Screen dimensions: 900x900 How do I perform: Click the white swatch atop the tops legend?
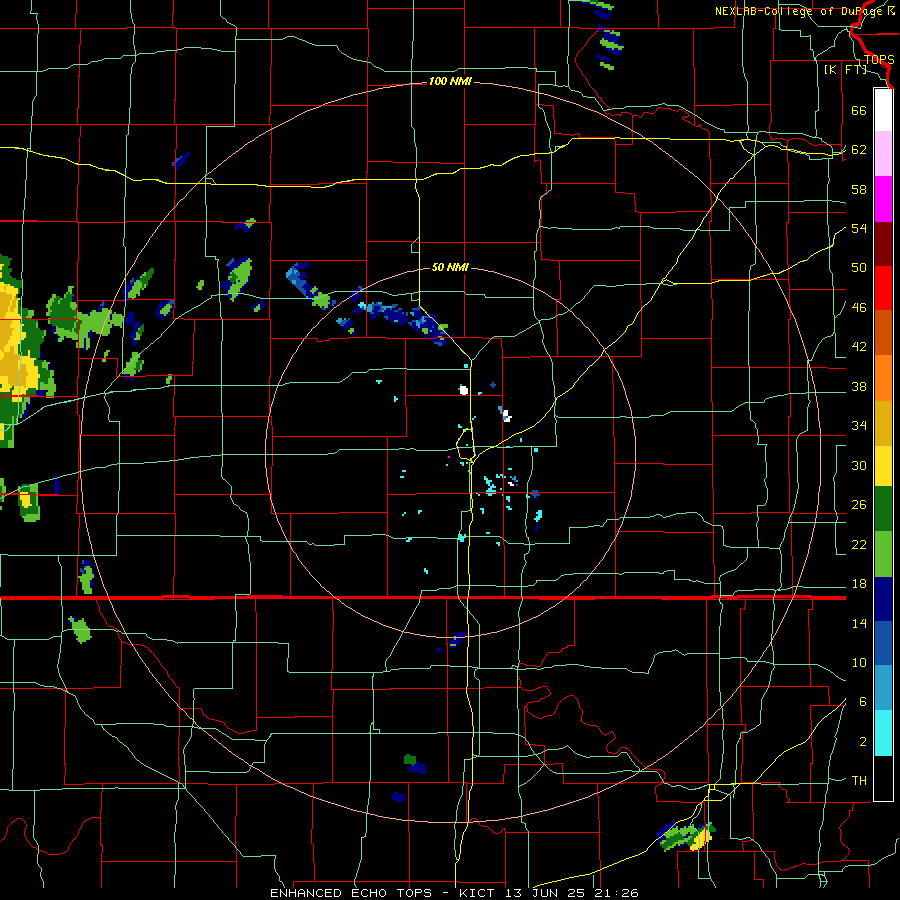click(883, 110)
